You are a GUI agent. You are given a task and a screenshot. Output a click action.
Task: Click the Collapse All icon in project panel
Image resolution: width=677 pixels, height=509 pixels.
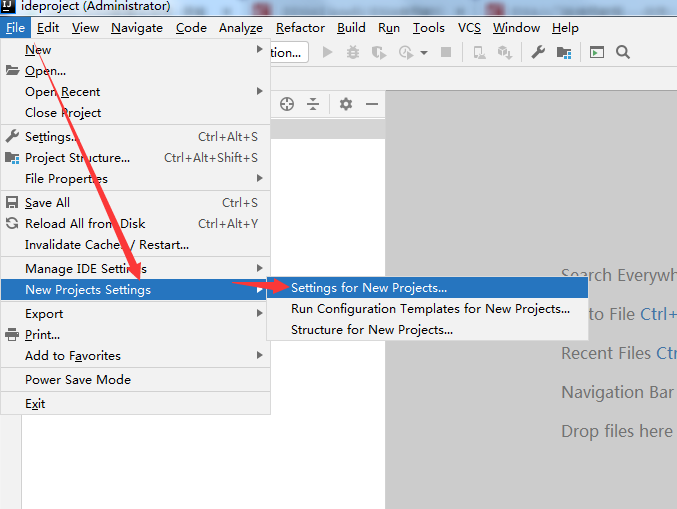313,104
